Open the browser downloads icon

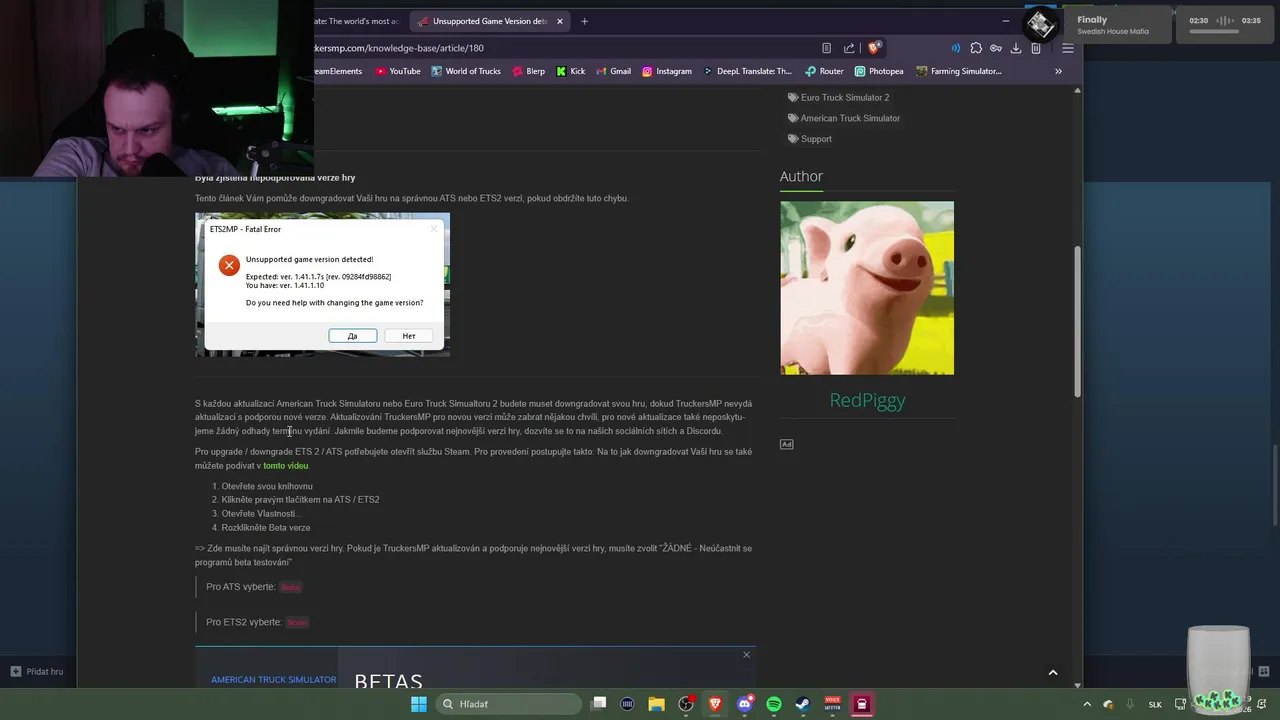[1016, 48]
